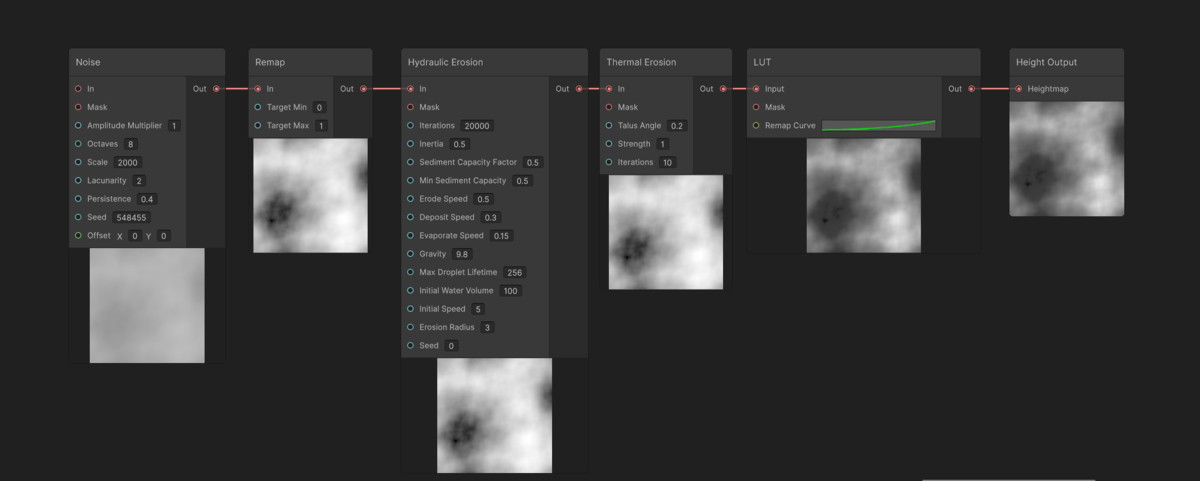Edit the Min Sediment Capacity value
Viewport: 1200px width, 481px height.
pos(522,181)
